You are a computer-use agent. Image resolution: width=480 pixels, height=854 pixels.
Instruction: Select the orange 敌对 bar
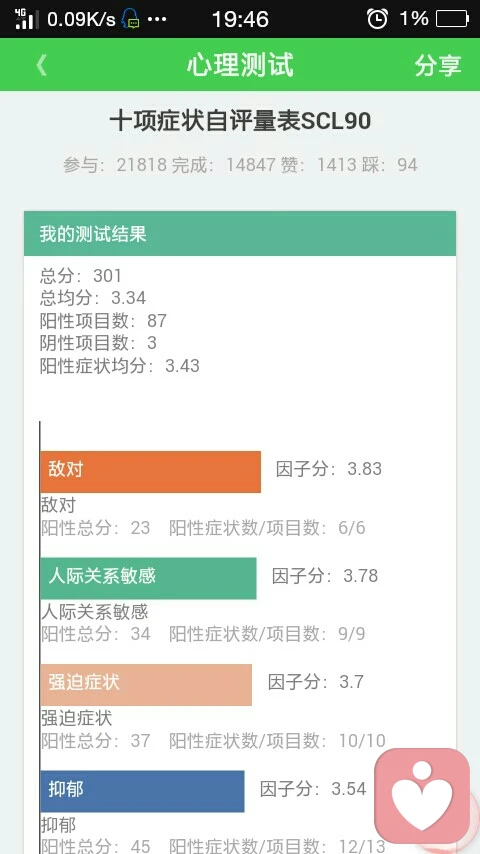(151, 472)
